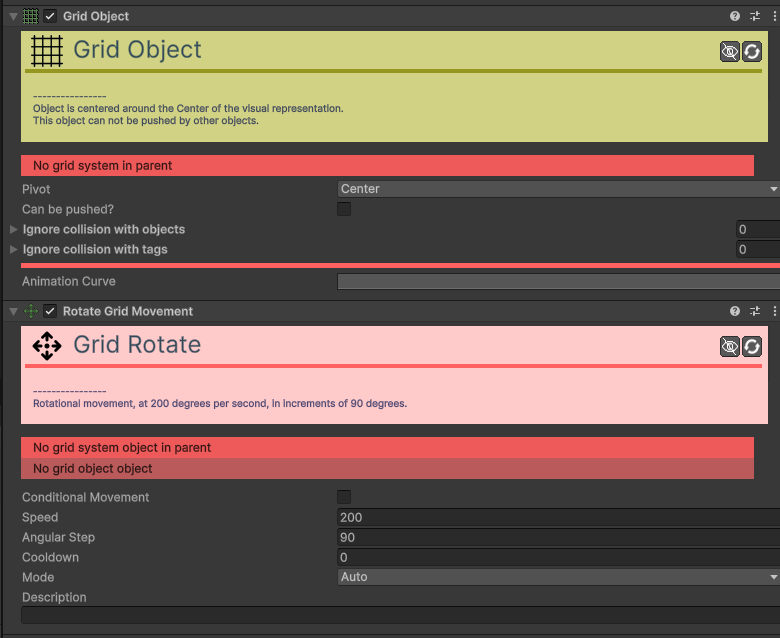
Task: Enable the Can be pushed checkbox
Action: point(344,209)
